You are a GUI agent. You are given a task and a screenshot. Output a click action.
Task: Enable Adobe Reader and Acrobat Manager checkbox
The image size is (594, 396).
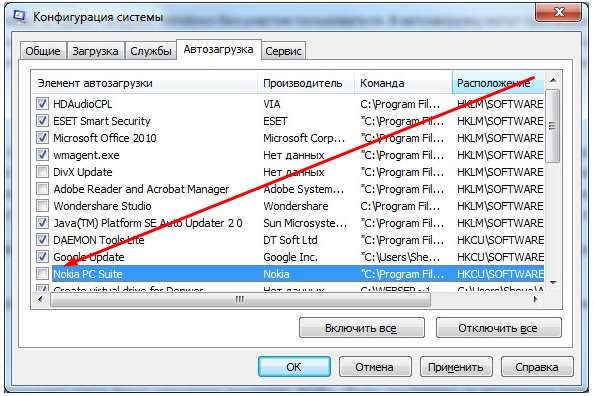(42, 189)
